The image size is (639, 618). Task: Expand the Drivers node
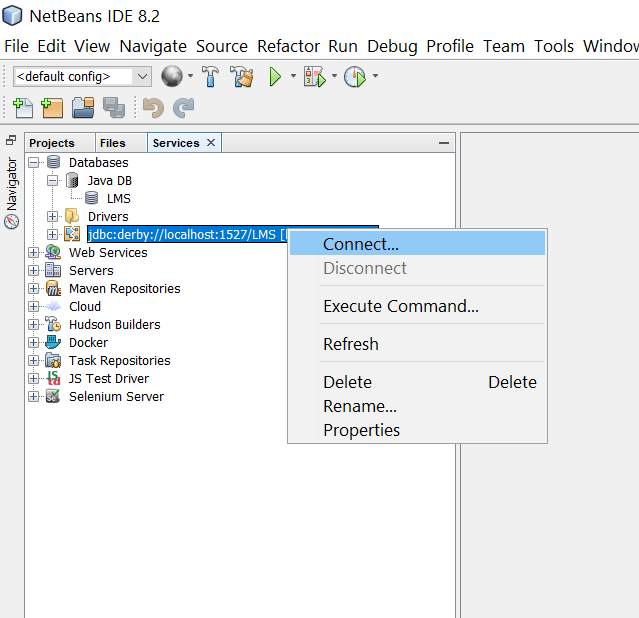(52, 216)
